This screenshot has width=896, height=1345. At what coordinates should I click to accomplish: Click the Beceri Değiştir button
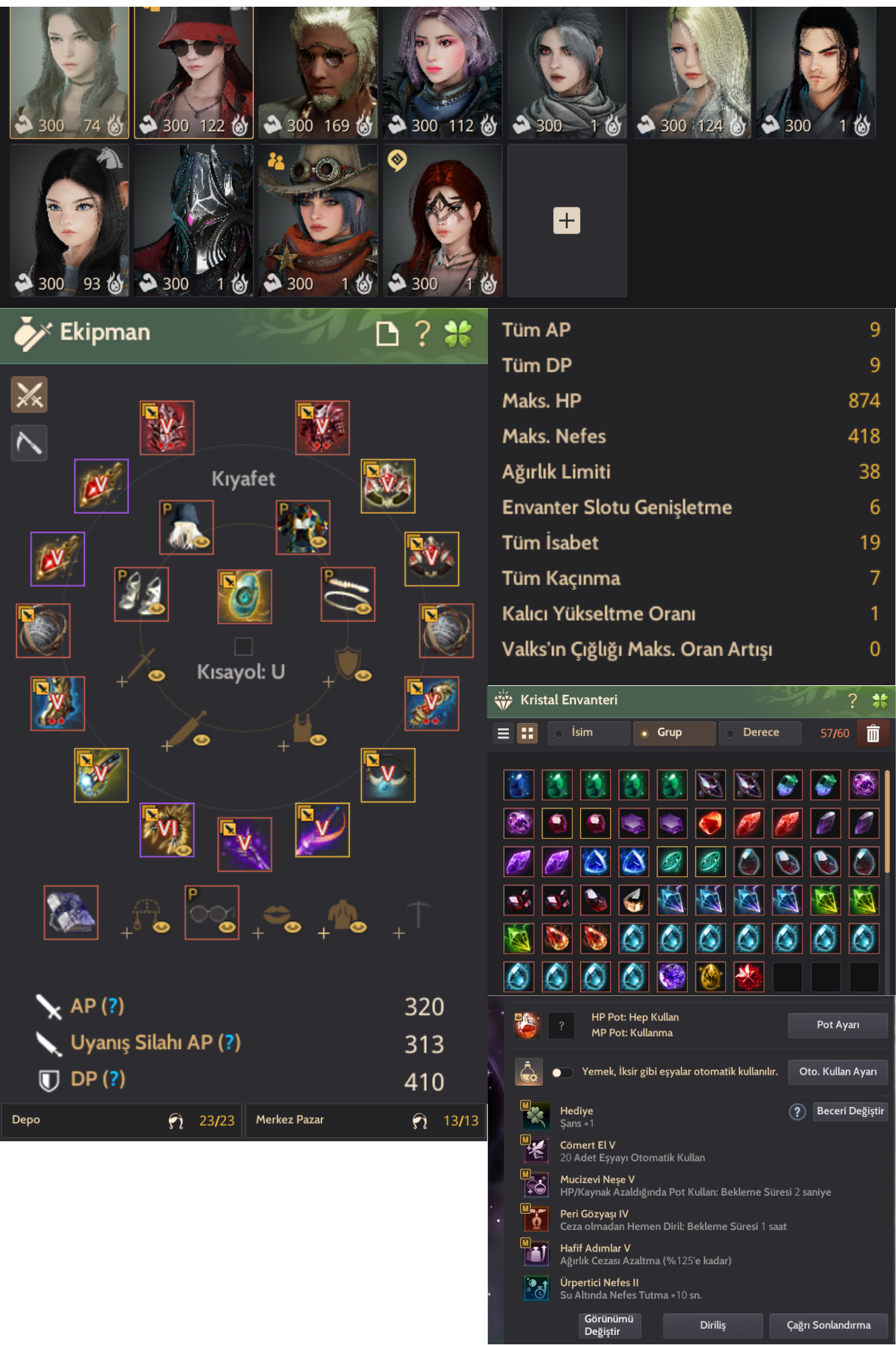(850, 1111)
